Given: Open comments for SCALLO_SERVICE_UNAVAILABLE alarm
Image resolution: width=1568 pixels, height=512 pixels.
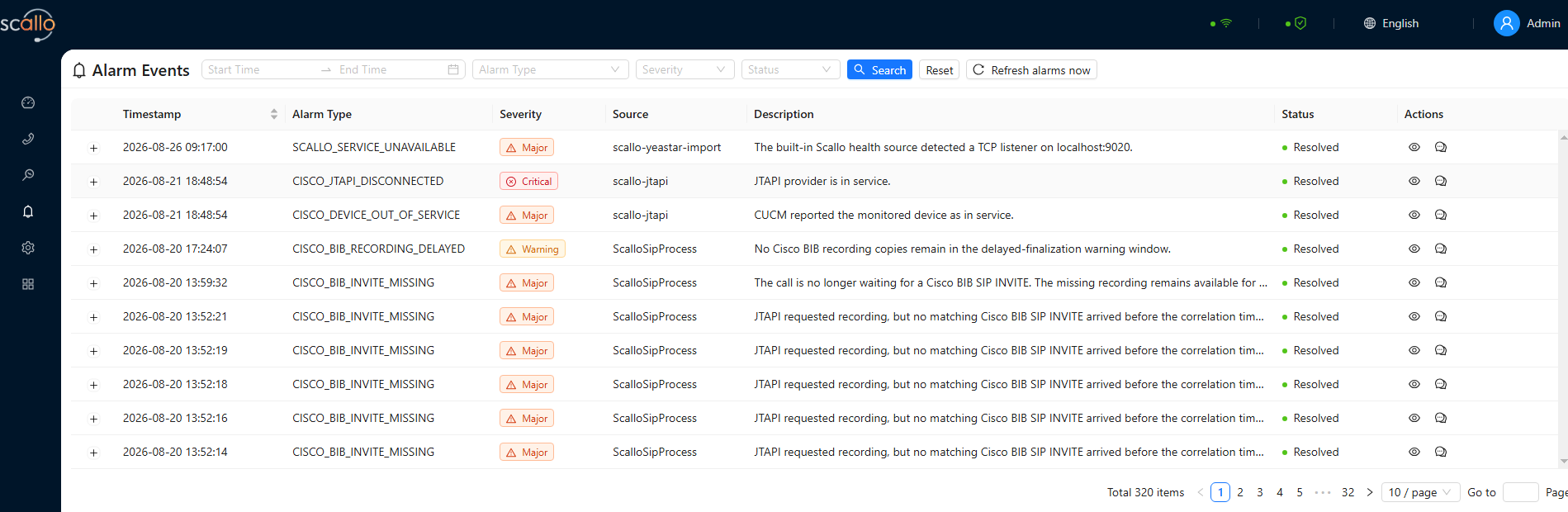Looking at the screenshot, I should pyautogui.click(x=1441, y=147).
